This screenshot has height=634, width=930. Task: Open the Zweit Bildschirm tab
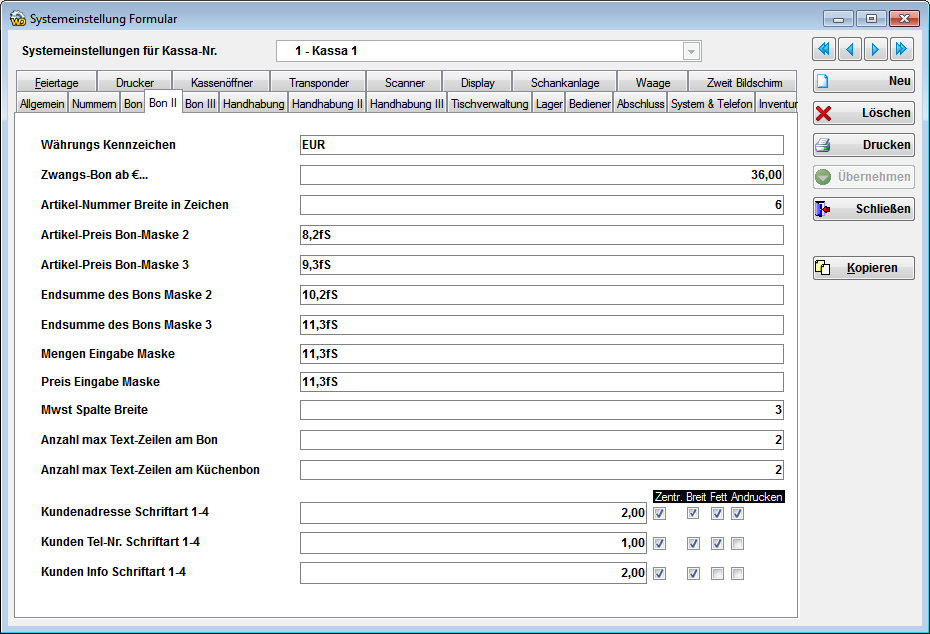click(744, 82)
